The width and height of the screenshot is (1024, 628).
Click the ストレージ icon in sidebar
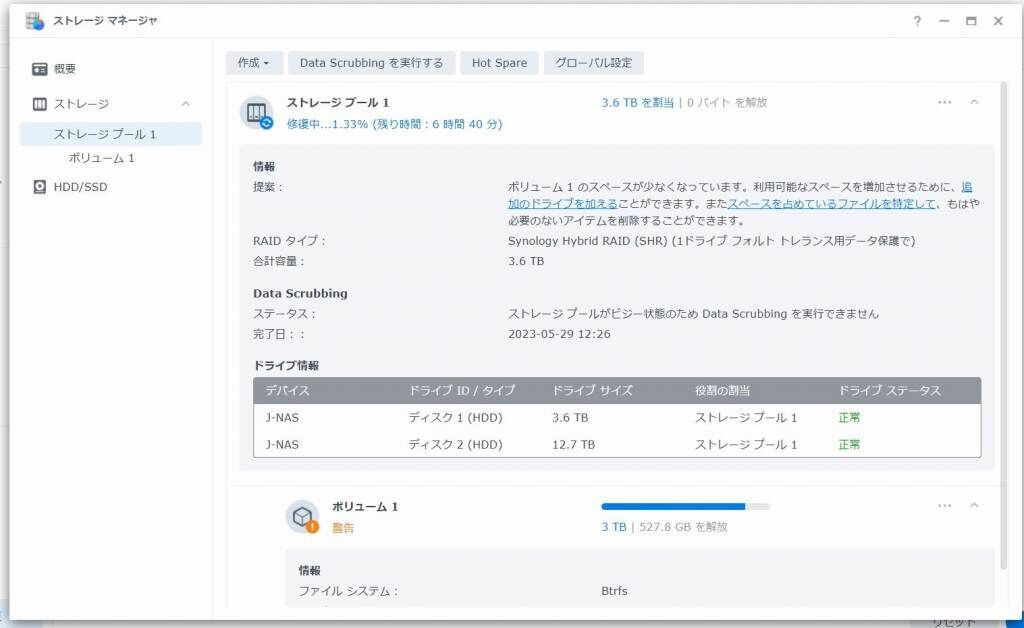click(x=40, y=104)
